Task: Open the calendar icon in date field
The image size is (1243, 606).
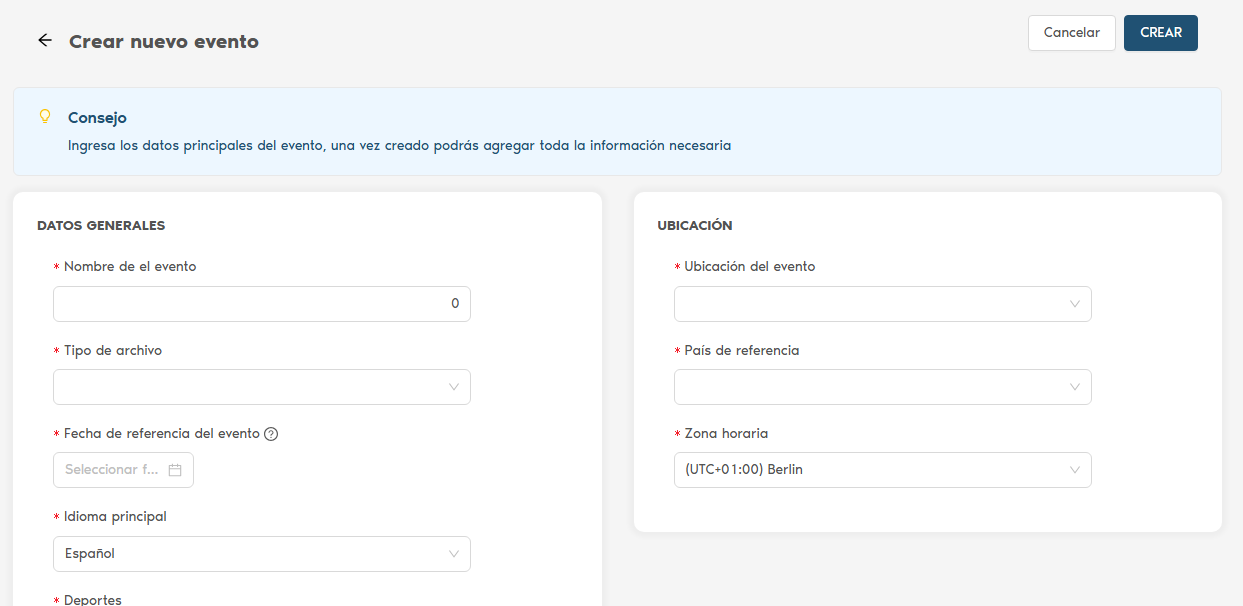Action: 175,470
